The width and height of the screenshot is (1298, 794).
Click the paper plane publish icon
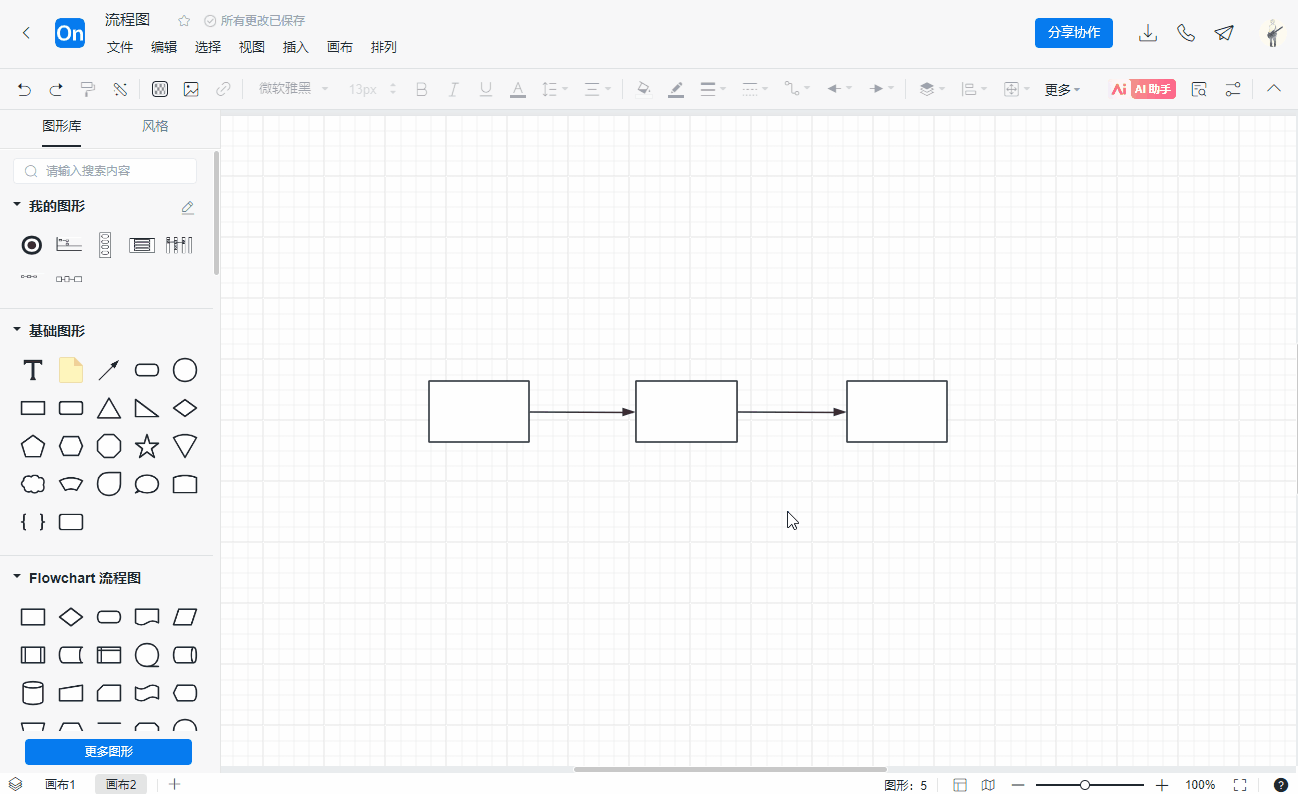coord(1224,33)
